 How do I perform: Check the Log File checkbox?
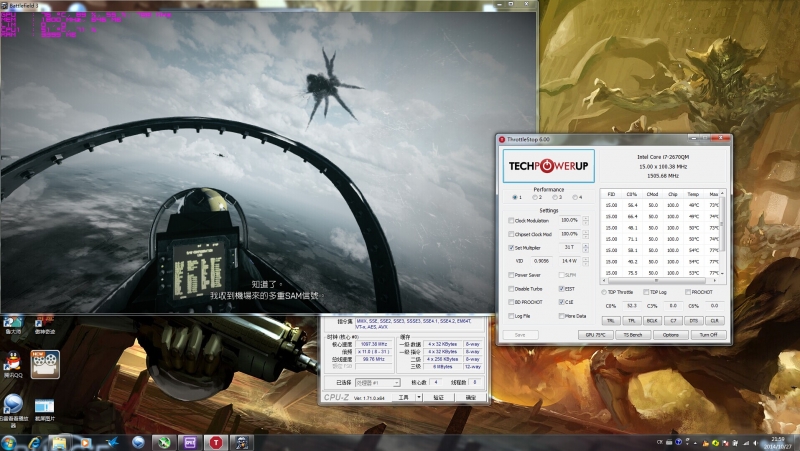(511, 316)
